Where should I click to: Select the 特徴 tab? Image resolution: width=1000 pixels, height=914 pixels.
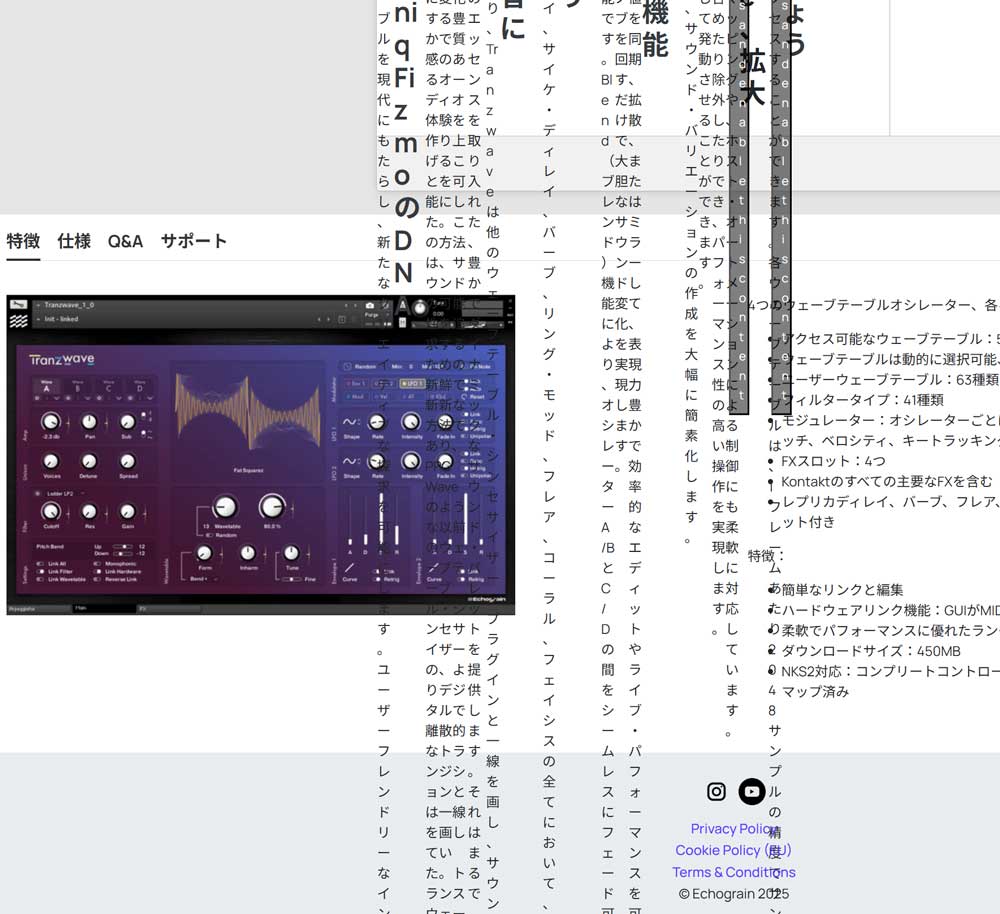[24, 241]
